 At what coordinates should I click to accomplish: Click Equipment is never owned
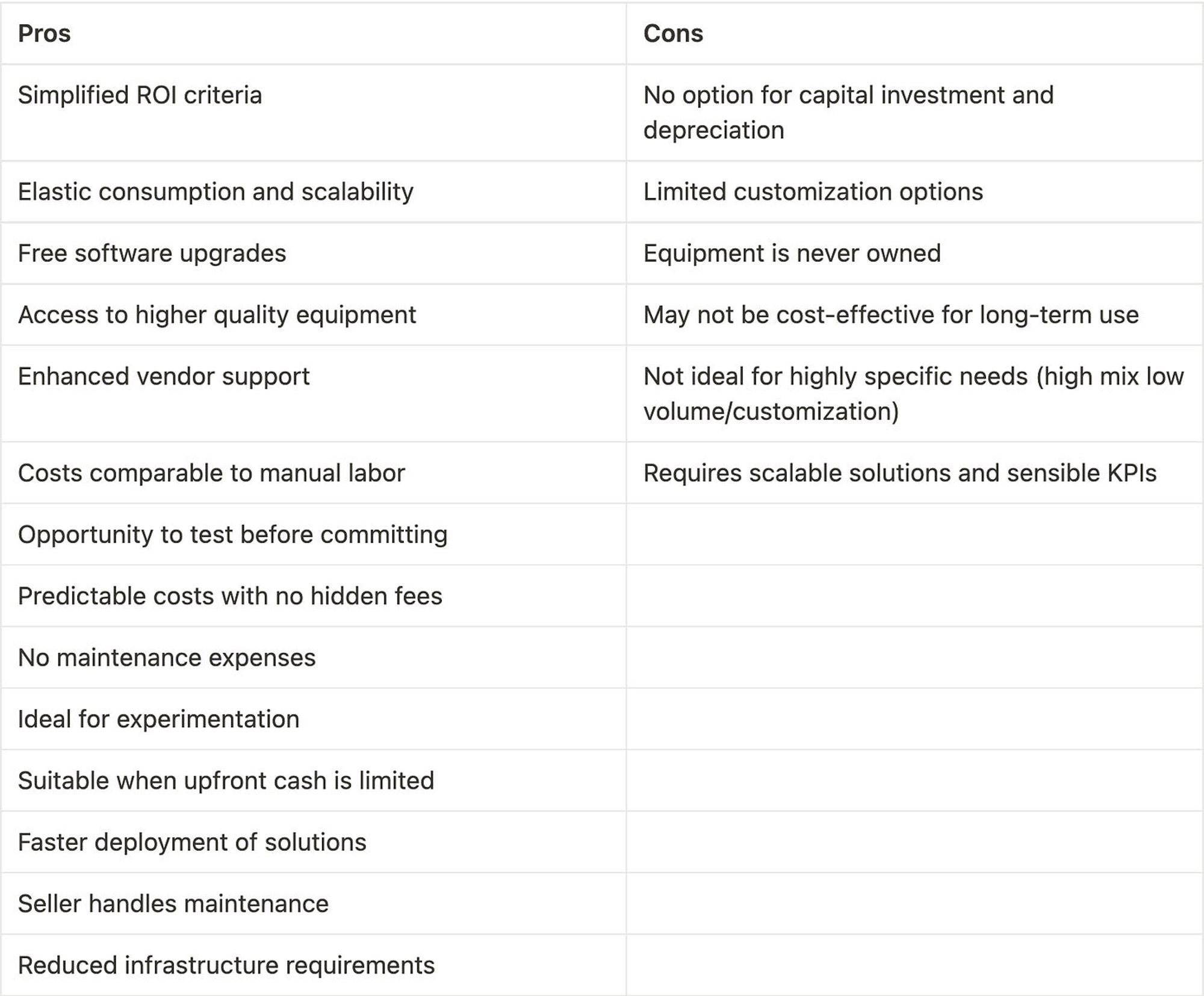point(792,254)
